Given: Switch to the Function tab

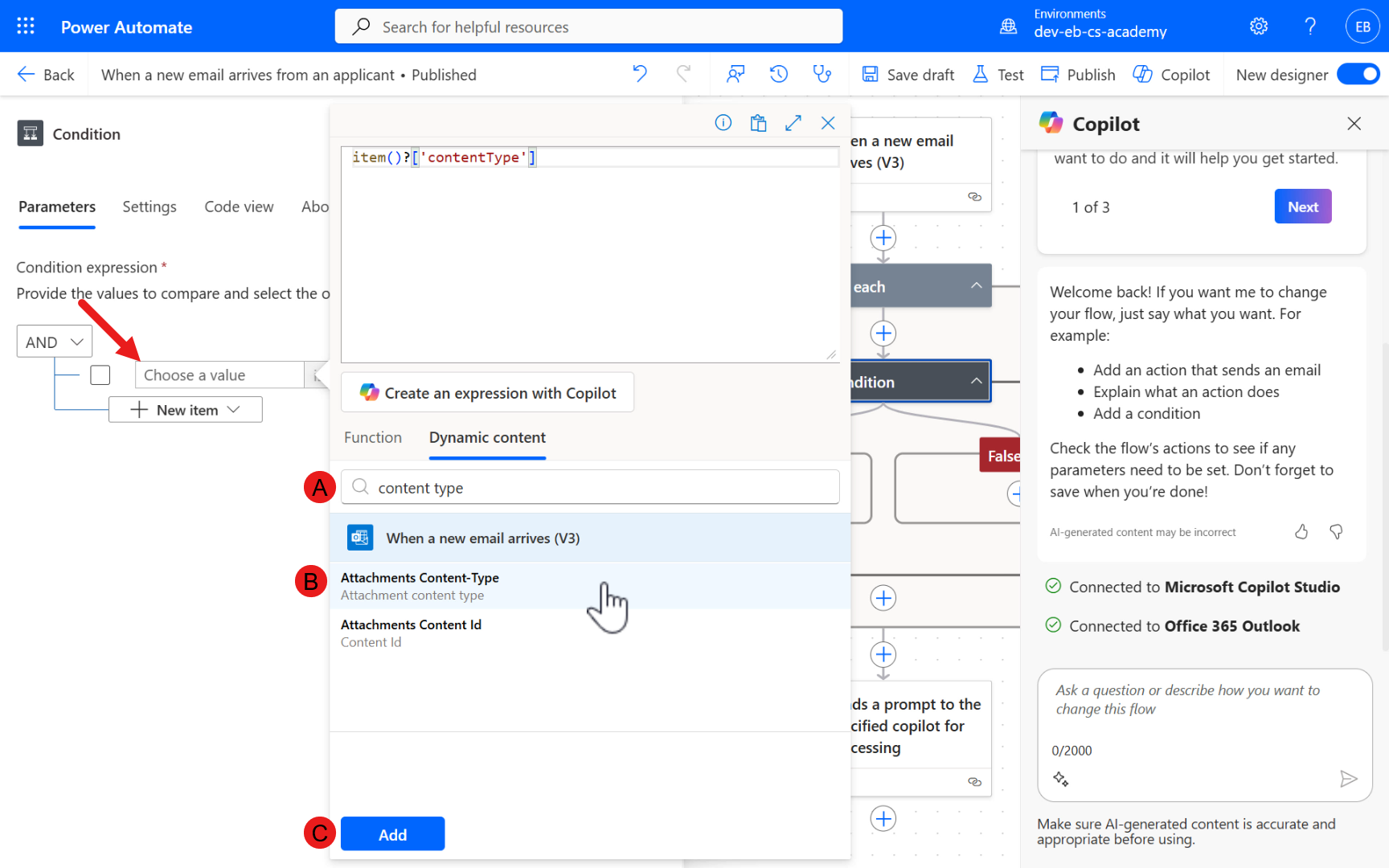Looking at the screenshot, I should [373, 438].
